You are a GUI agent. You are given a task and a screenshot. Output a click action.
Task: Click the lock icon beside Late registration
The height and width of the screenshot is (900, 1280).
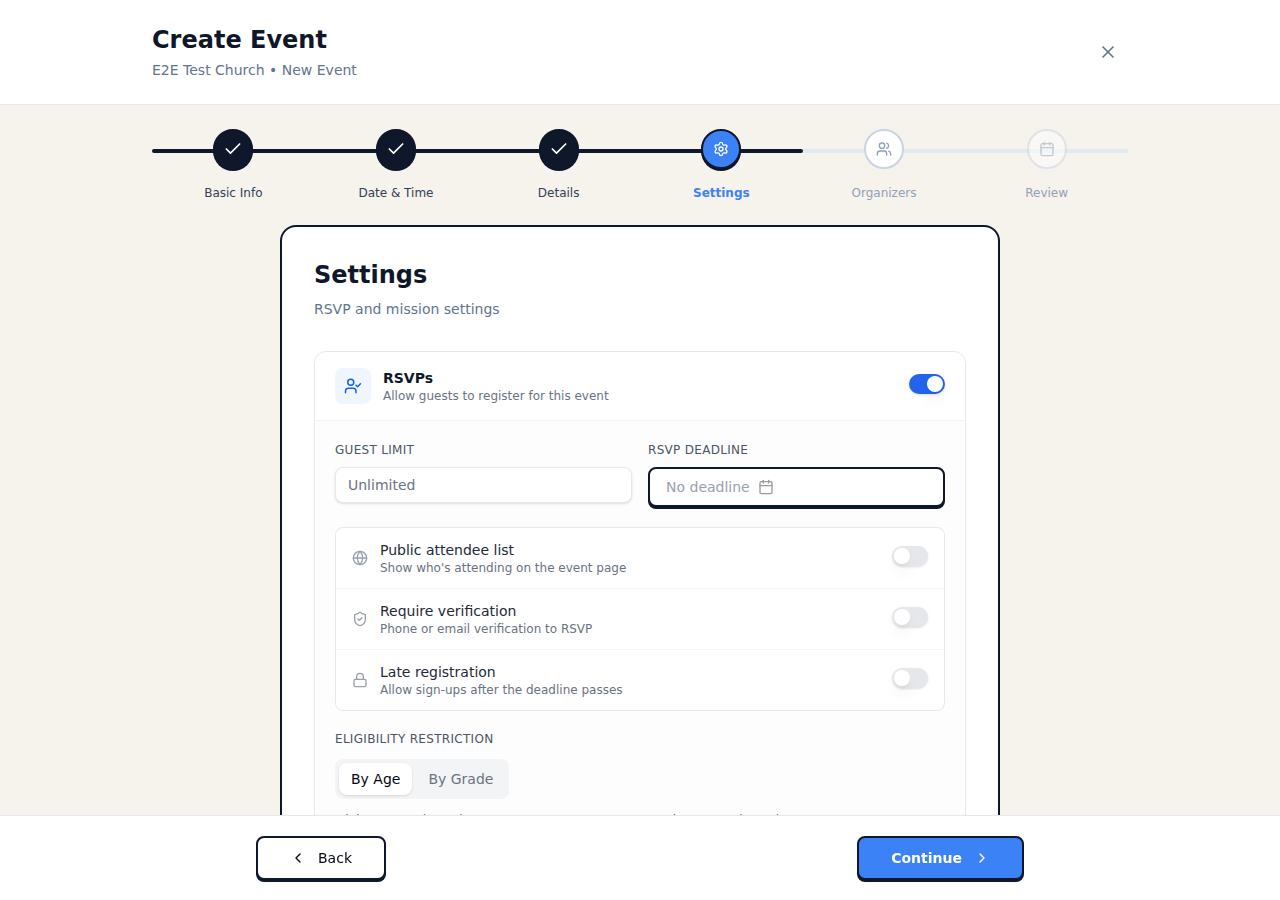click(x=359, y=680)
